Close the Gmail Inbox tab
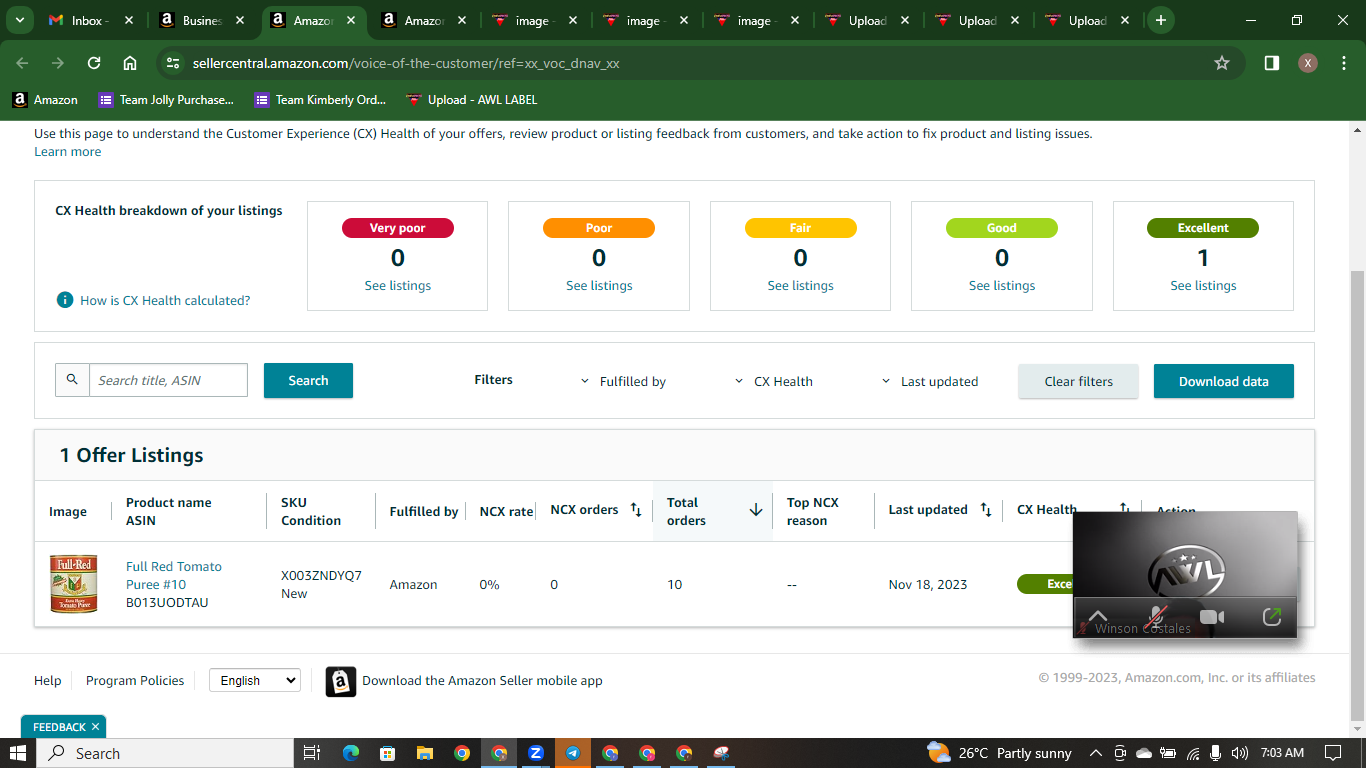The image size is (1366, 768). pyautogui.click(x=129, y=20)
